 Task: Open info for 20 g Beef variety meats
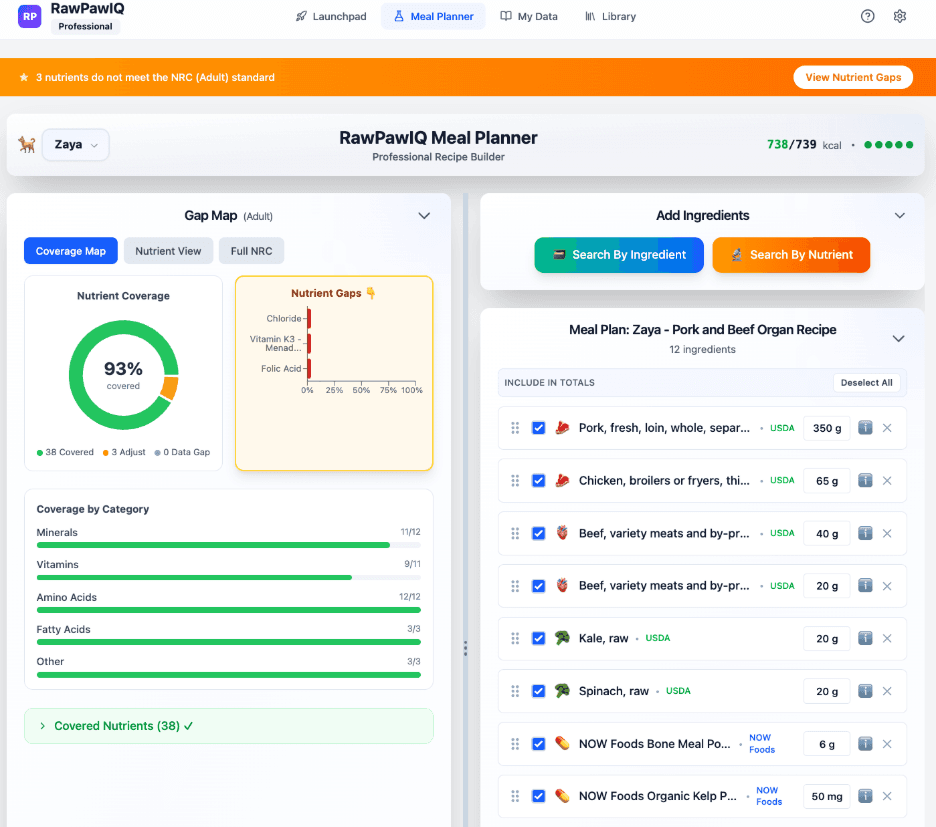click(865, 586)
